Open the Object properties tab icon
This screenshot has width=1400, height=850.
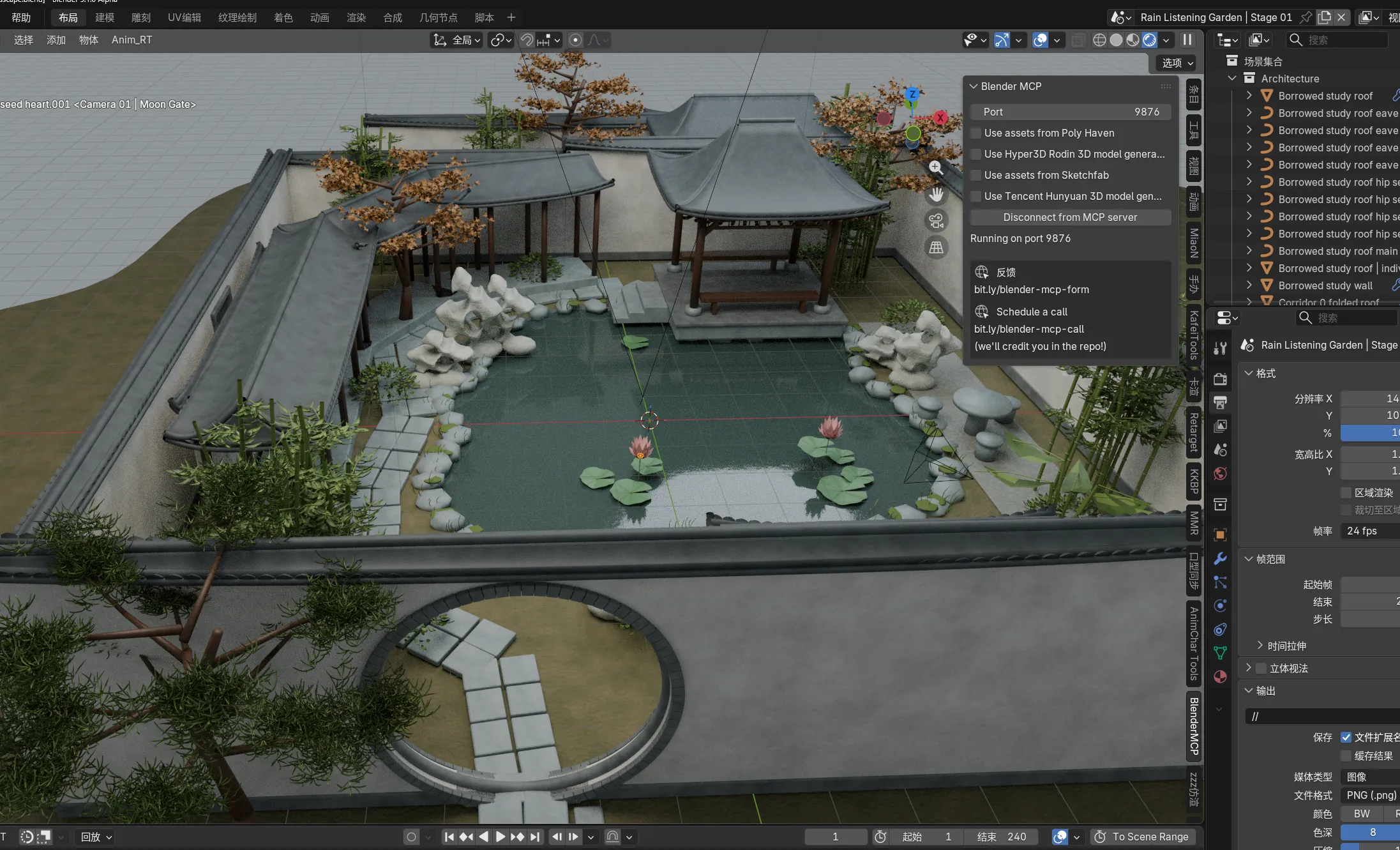pos(1220,535)
